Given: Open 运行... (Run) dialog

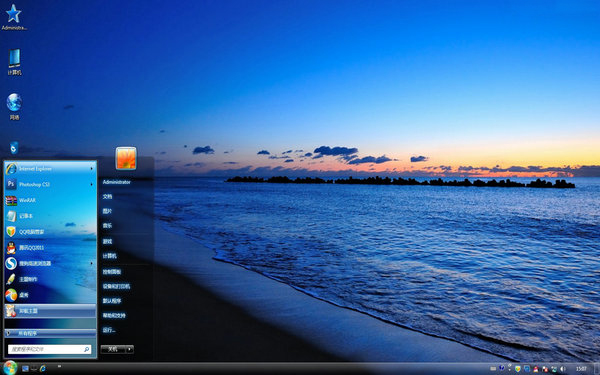Looking at the screenshot, I should coord(109,330).
